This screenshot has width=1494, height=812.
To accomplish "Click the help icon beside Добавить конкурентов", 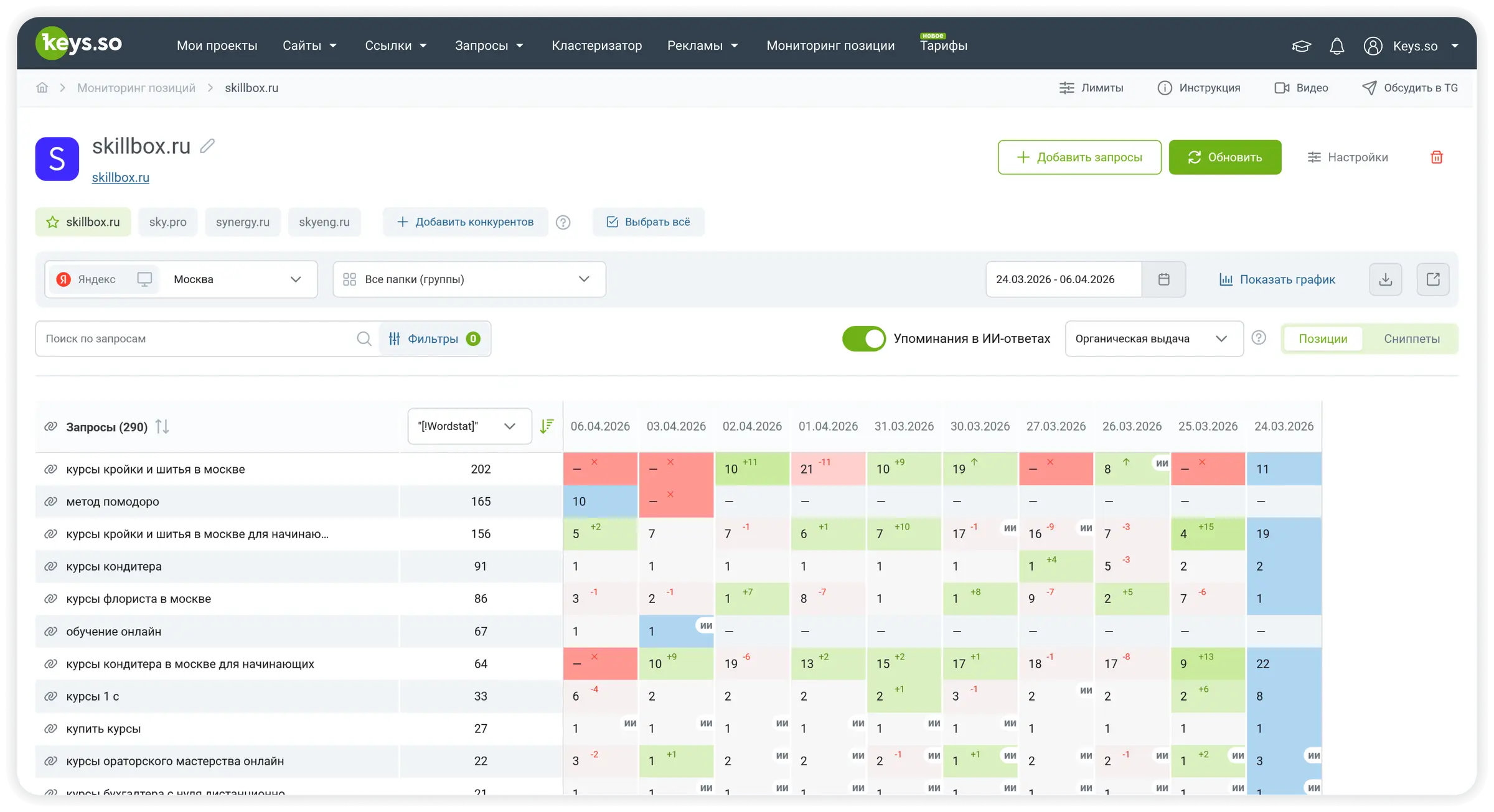I will point(563,222).
